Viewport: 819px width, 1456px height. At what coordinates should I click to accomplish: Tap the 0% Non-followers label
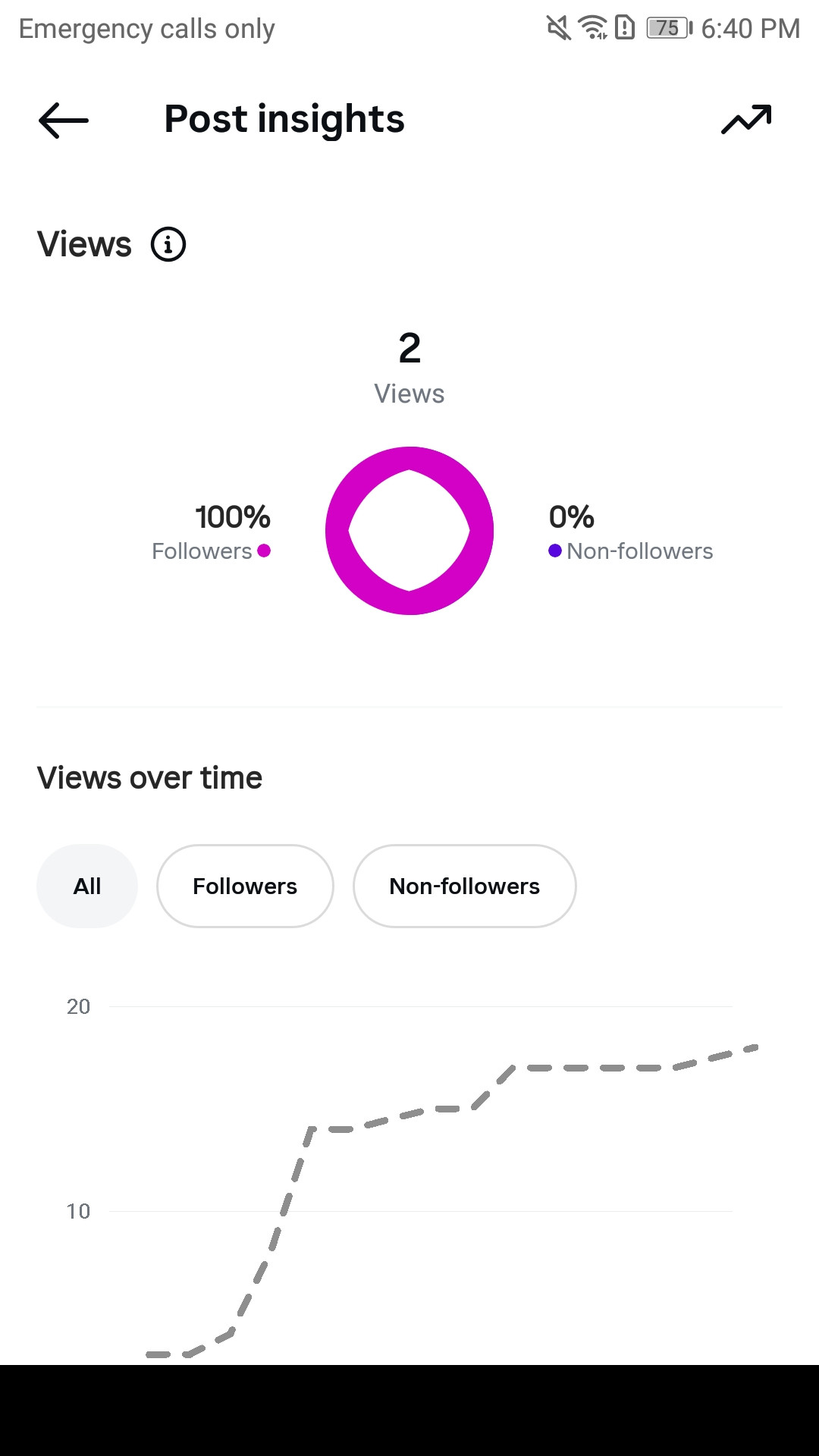(x=631, y=532)
